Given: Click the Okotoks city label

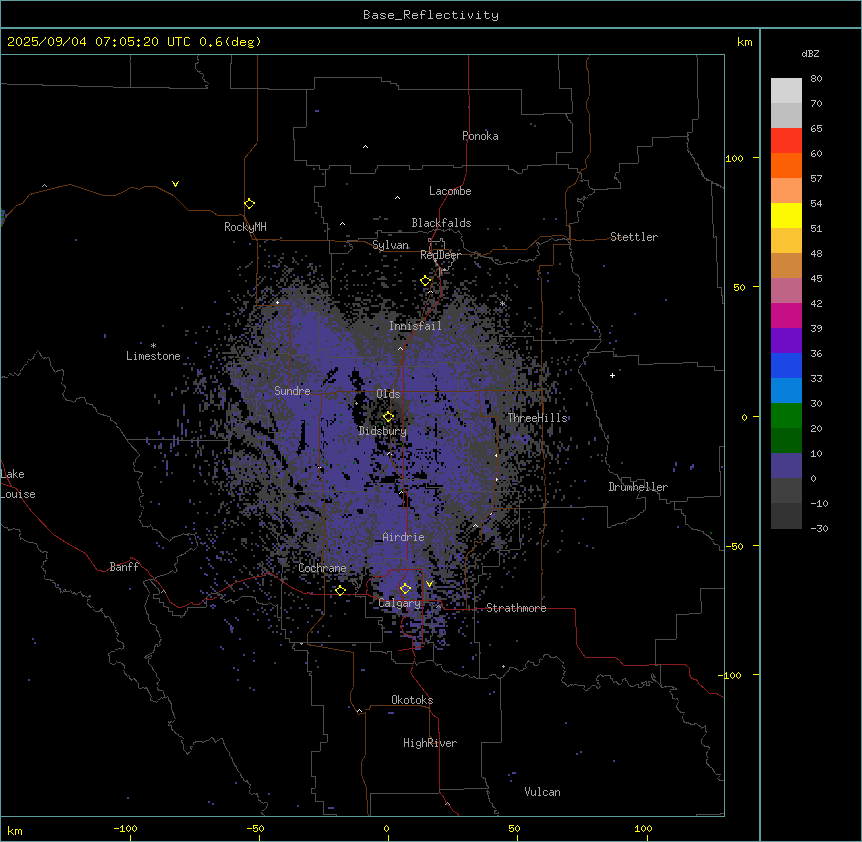Looking at the screenshot, I should pyautogui.click(x=412, y=700).
